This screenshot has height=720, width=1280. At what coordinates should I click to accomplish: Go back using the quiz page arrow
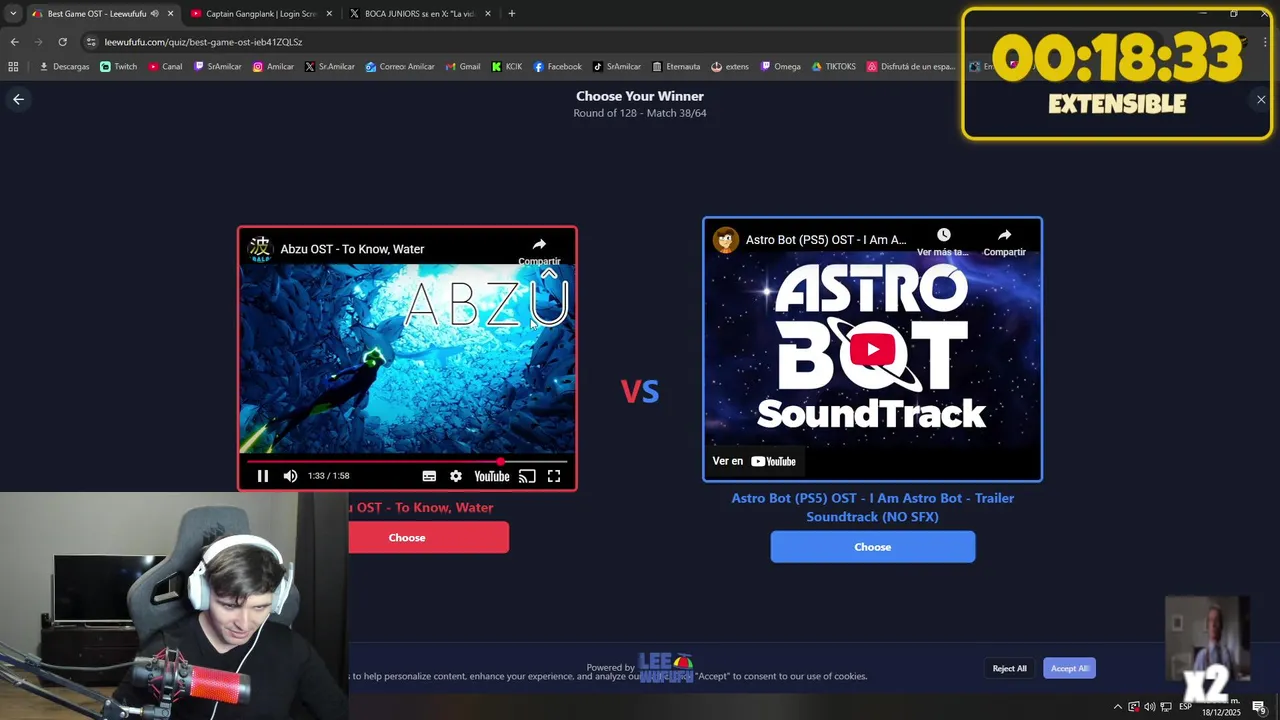coord(18,99)
